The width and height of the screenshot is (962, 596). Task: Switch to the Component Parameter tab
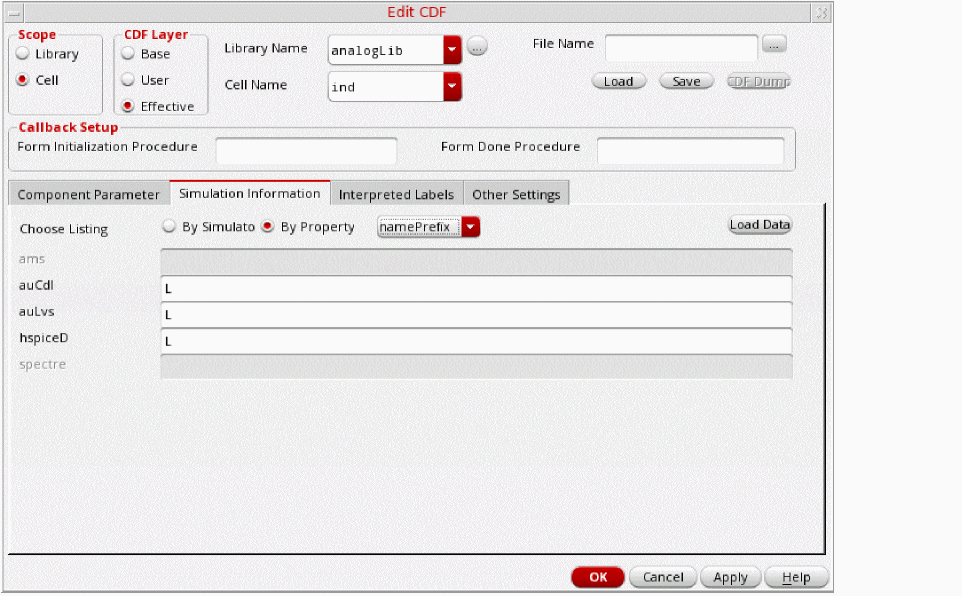[88, 194]
